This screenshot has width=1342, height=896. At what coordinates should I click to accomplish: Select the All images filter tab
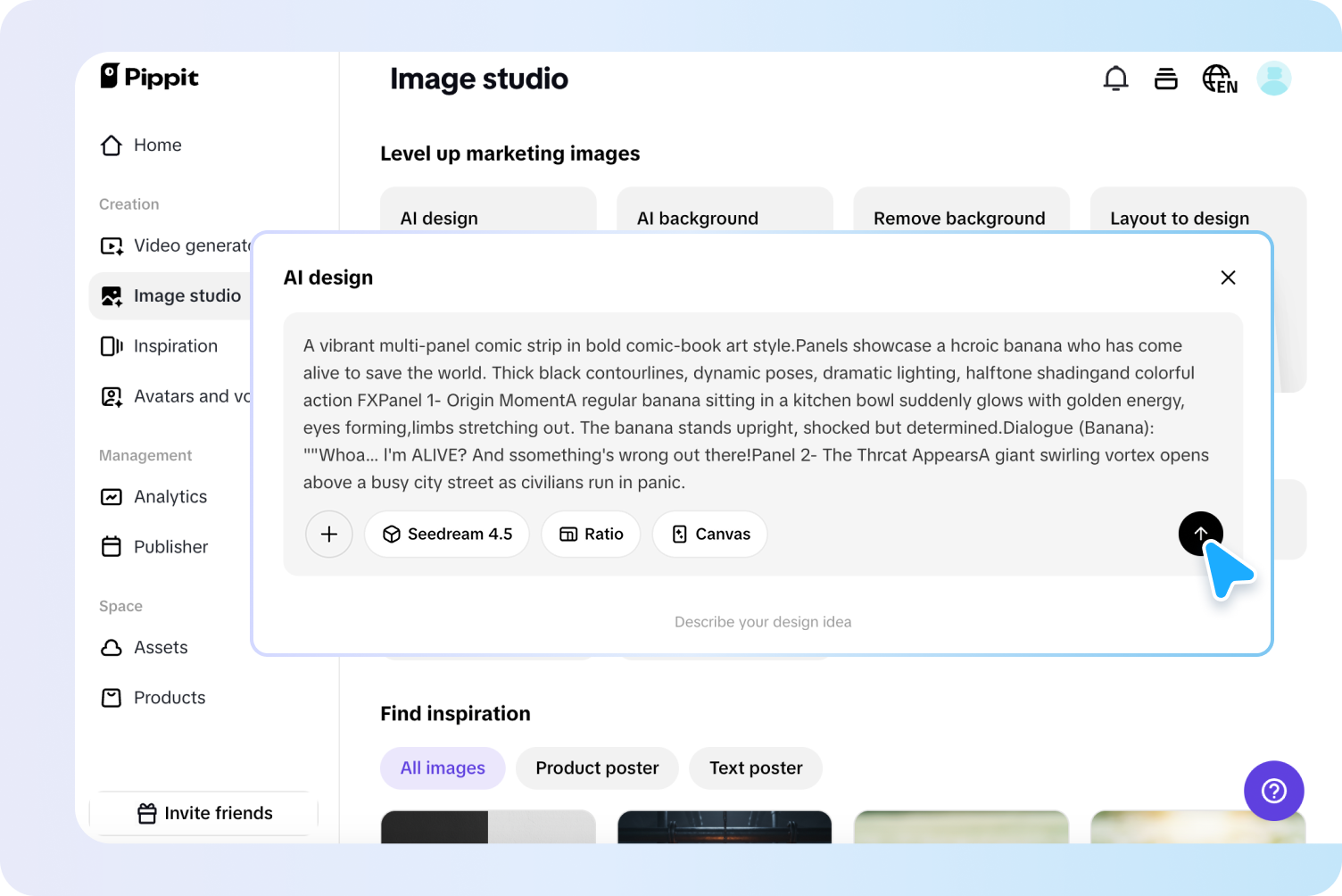click(443, 768)
